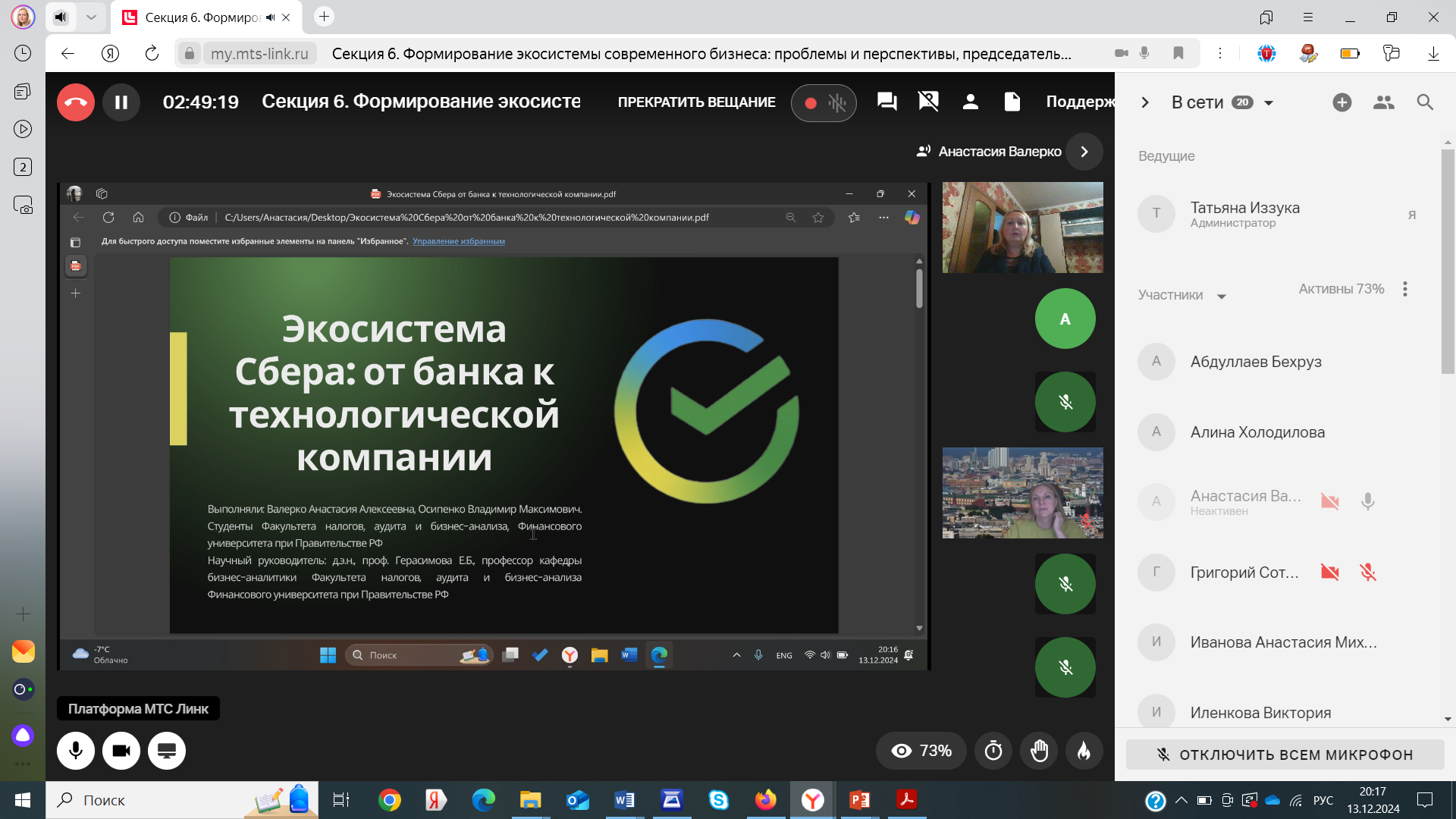Open the Поддержка tab
1456x819 pixels.
coord(1080,102)
